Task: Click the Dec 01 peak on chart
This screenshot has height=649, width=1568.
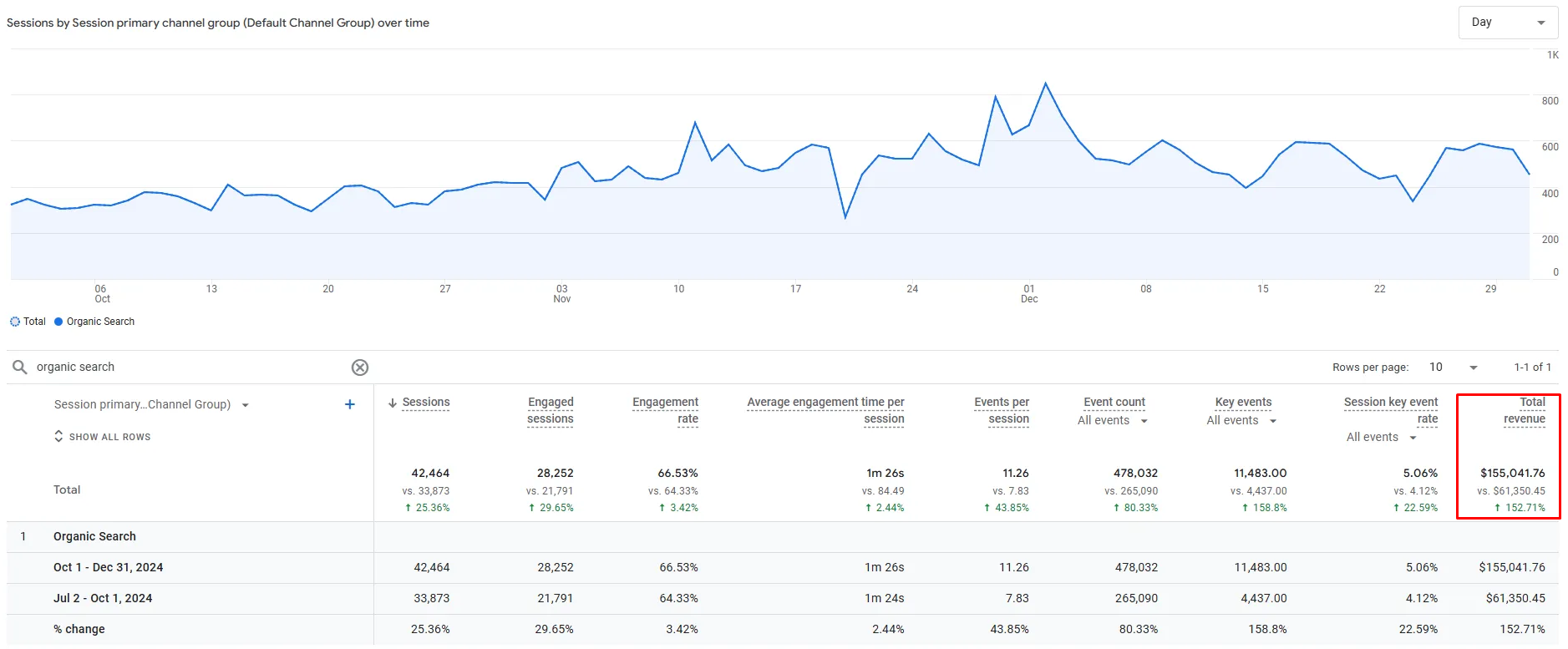Action: [x=1046, y=84]
